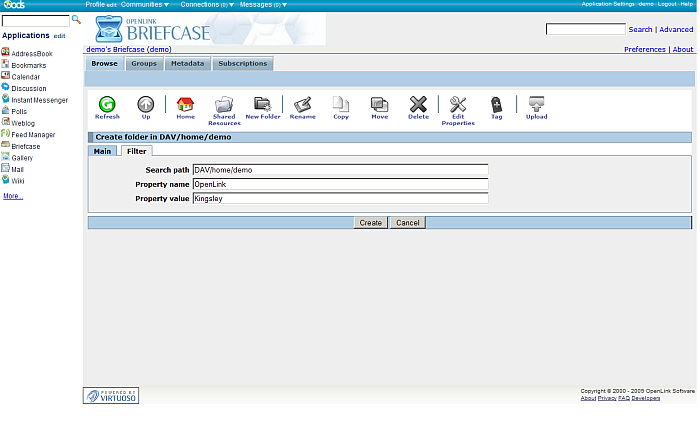Expand the Communities dropdown menu
700x433 pixels.
point(144,5)
